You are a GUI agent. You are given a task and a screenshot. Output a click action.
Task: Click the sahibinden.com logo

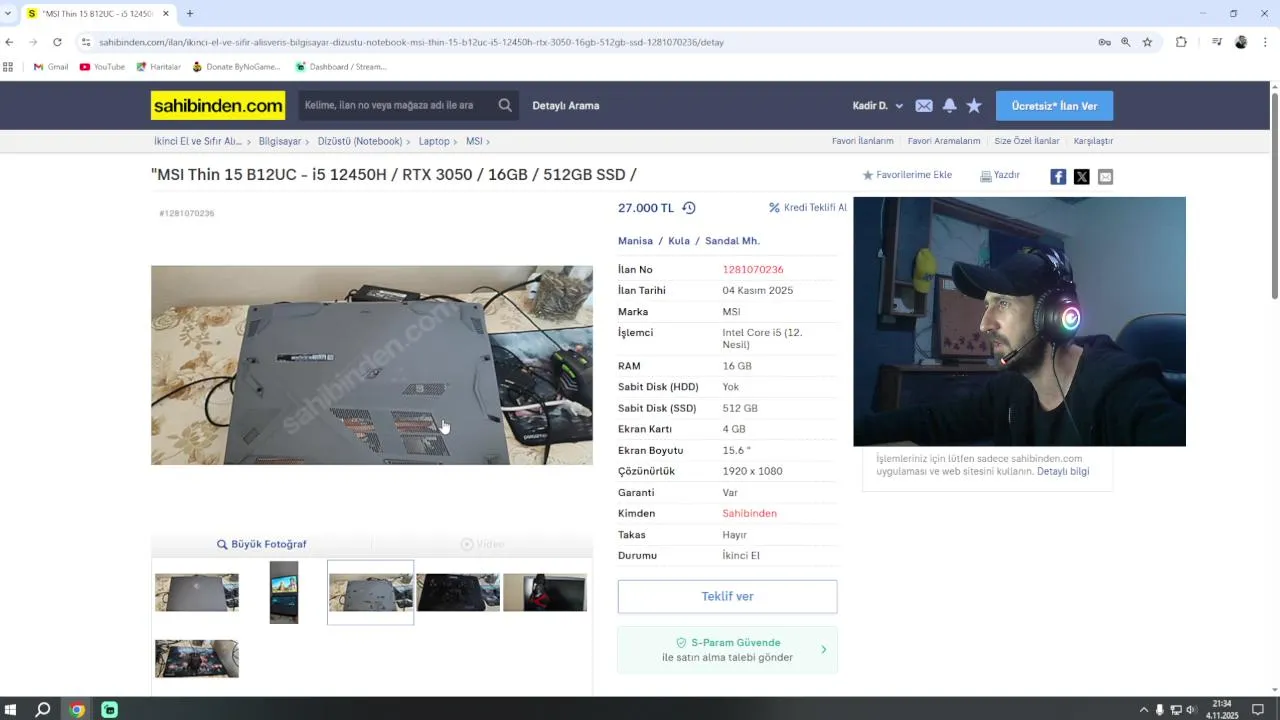(218, 105)
